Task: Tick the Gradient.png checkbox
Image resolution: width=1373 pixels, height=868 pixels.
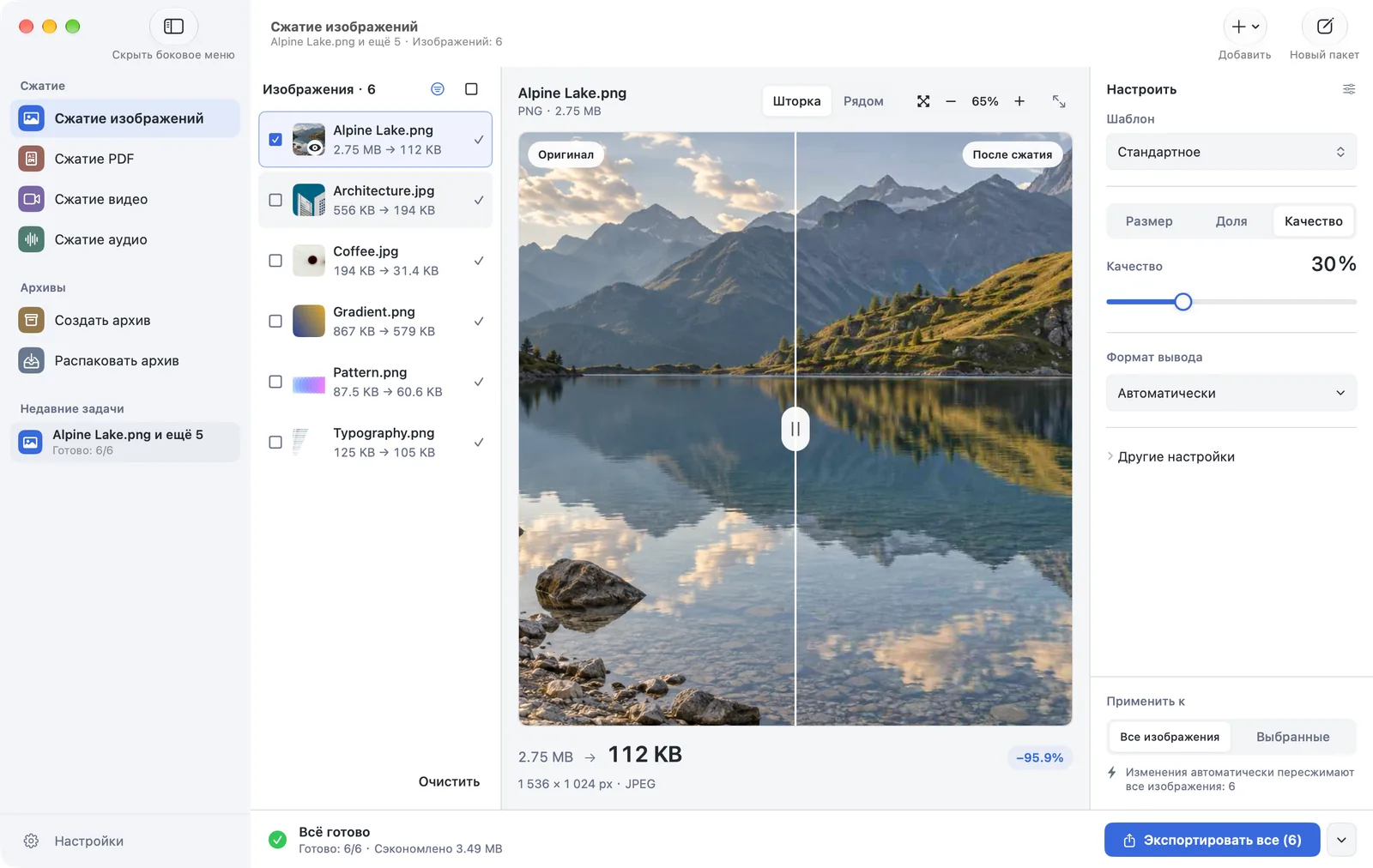Action: [x=275, y=321]
